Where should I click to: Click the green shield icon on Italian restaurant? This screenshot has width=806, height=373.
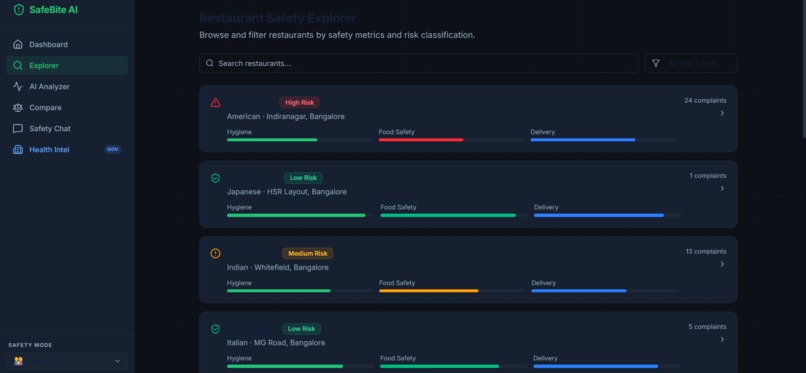click(215, 329)
